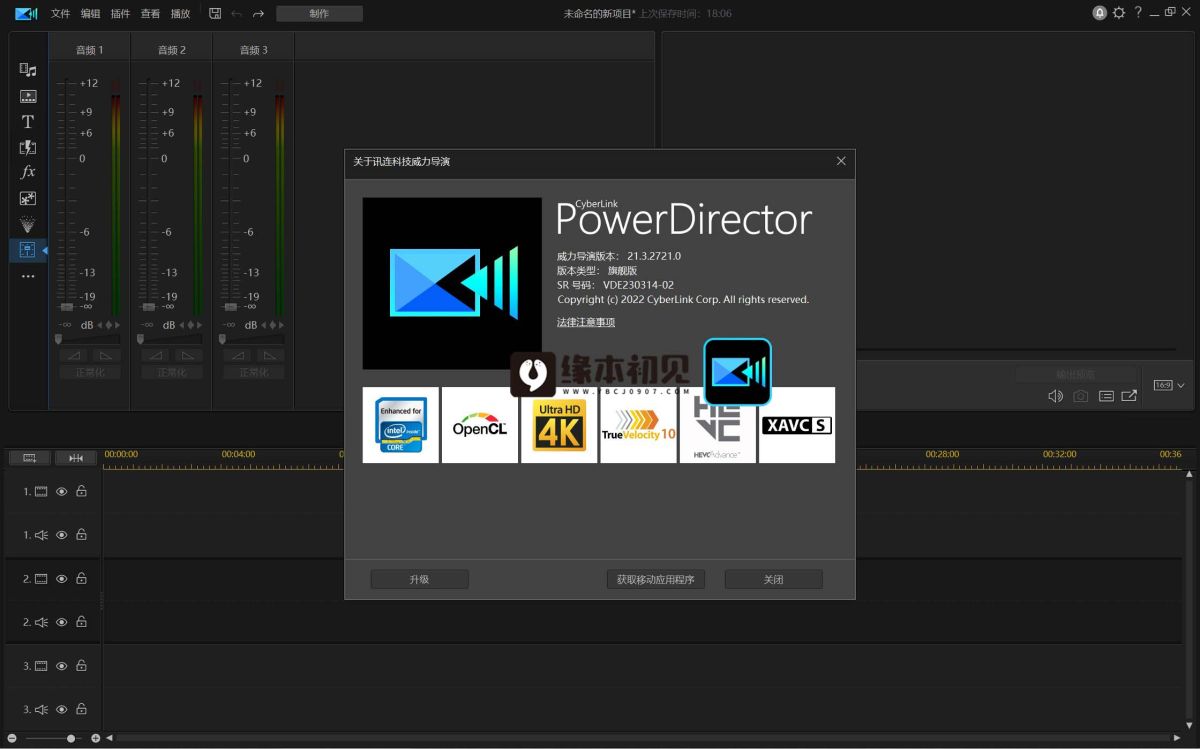Toggle visibility of video track 2
Screen dimensions: 1200x749
(61, 579)
